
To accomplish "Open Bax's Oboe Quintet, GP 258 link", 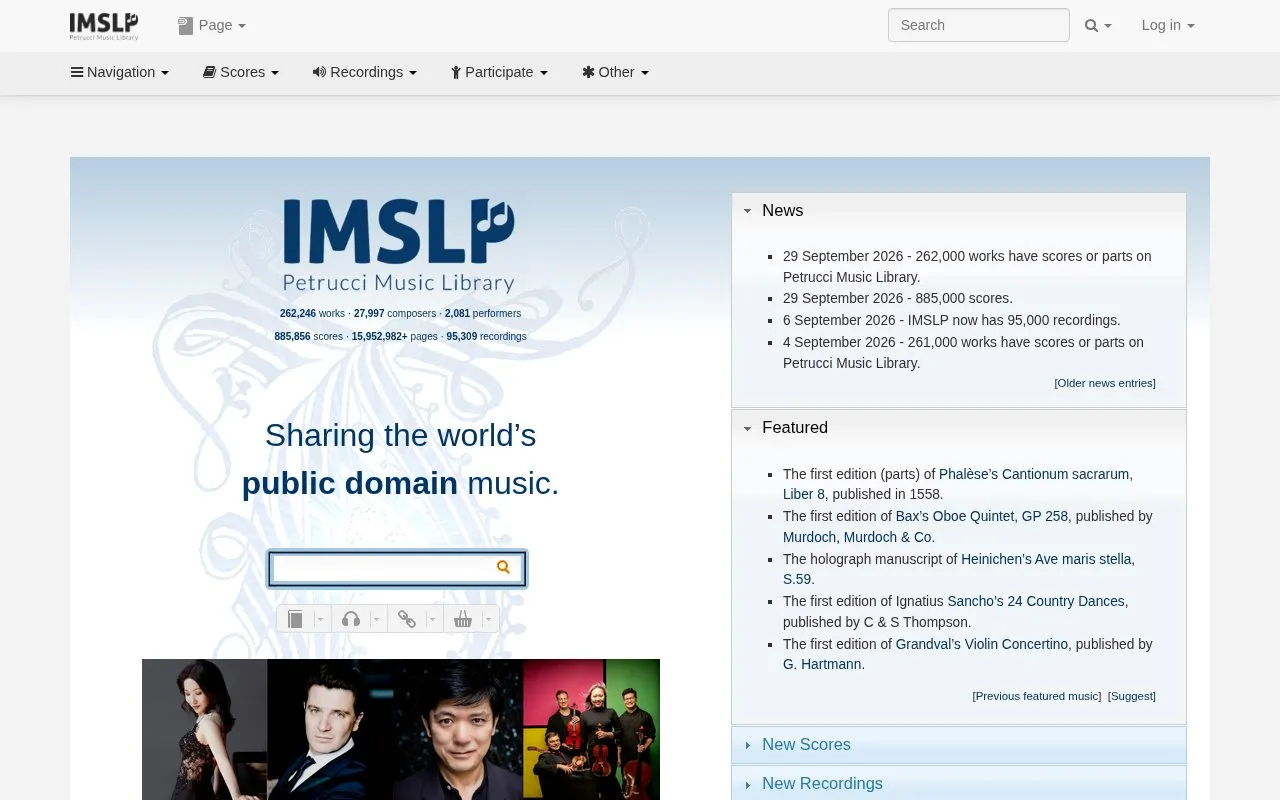I will click(982, 517).
